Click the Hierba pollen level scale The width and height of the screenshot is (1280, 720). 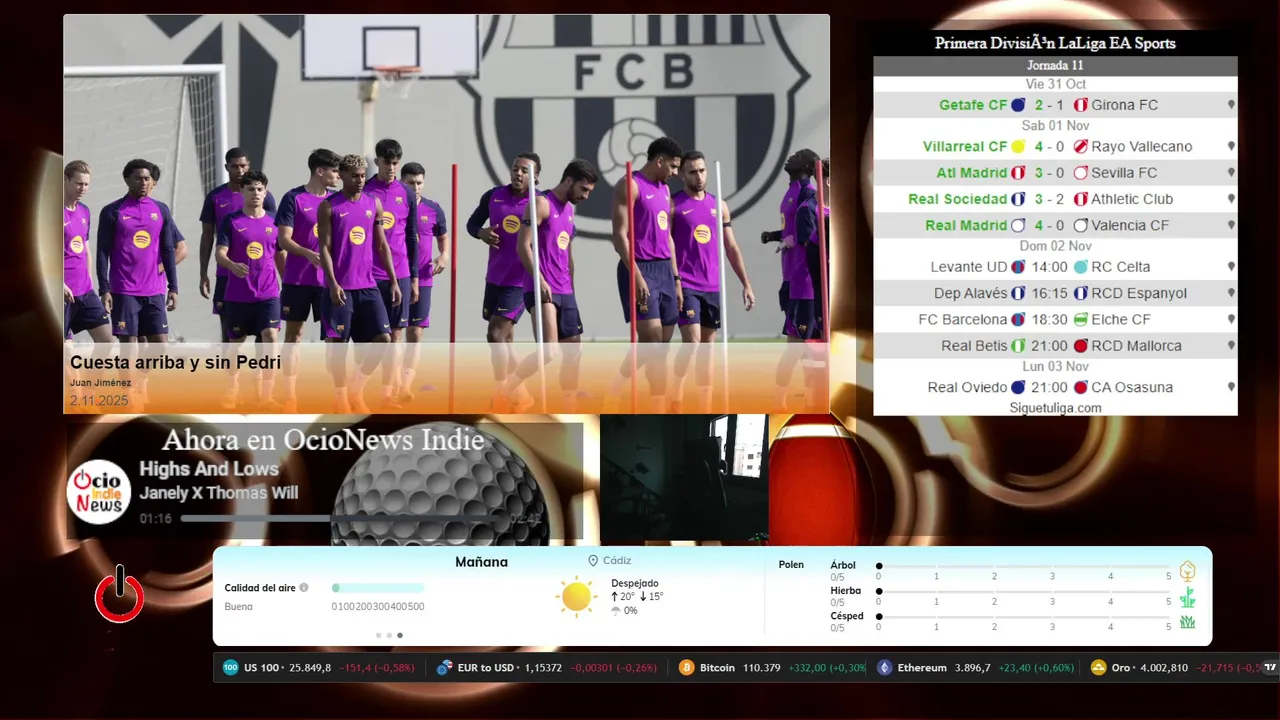[x=1024, y=593]
